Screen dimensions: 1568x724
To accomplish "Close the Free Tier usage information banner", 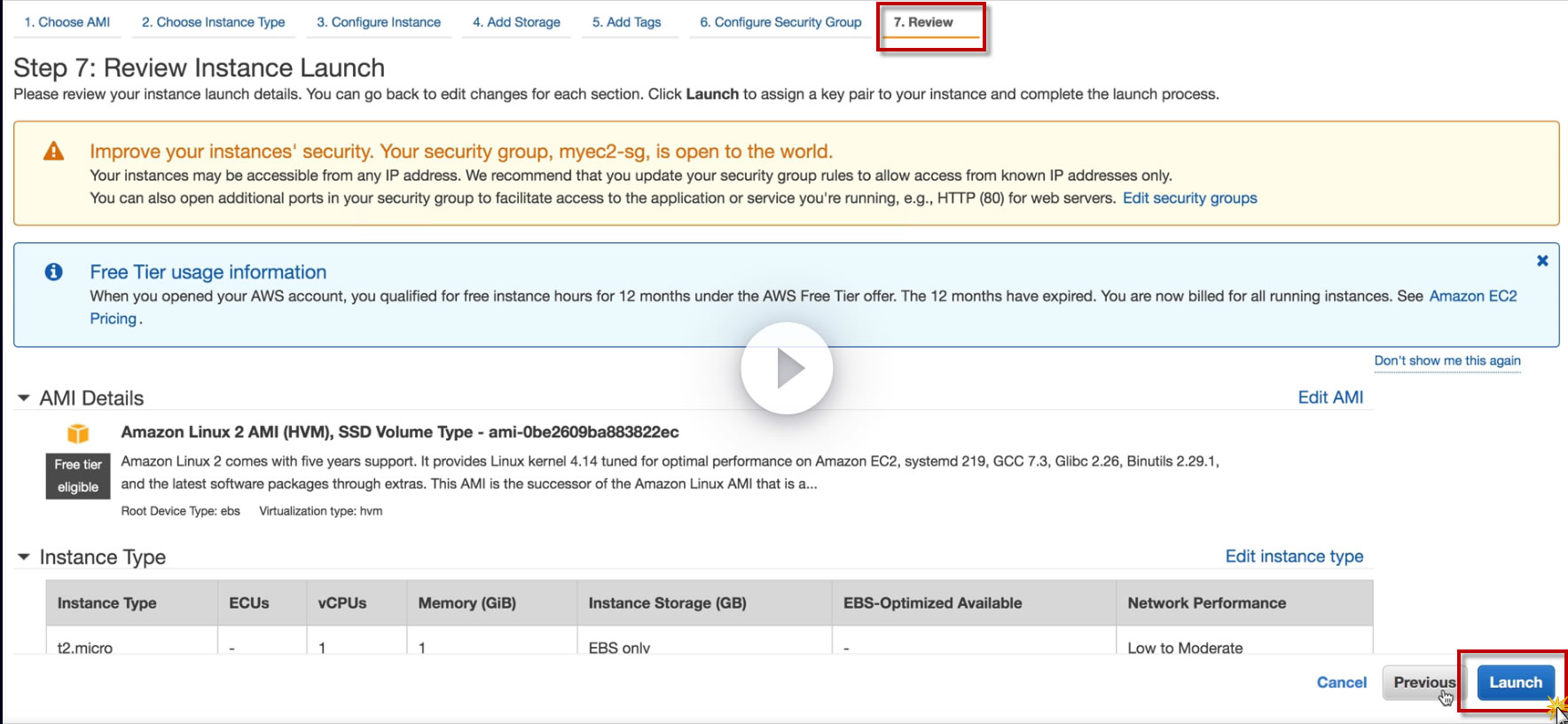I will tap(1542, 261).
